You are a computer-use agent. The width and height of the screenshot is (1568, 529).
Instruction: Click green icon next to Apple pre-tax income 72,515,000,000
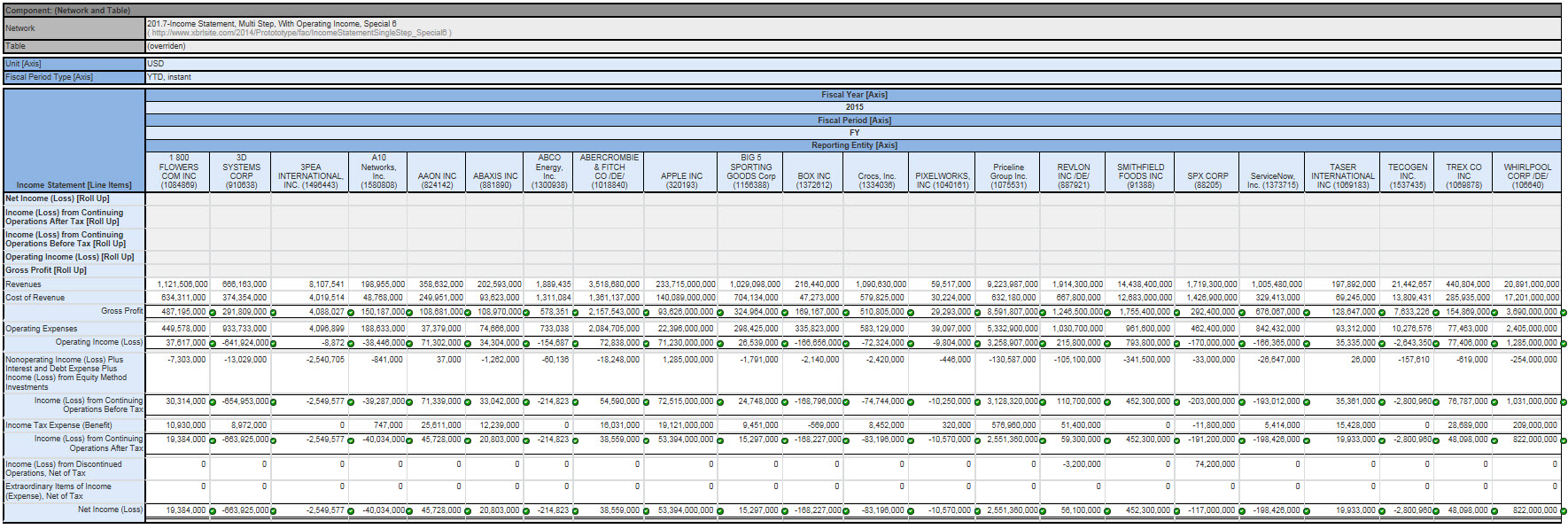click(721, 403)
